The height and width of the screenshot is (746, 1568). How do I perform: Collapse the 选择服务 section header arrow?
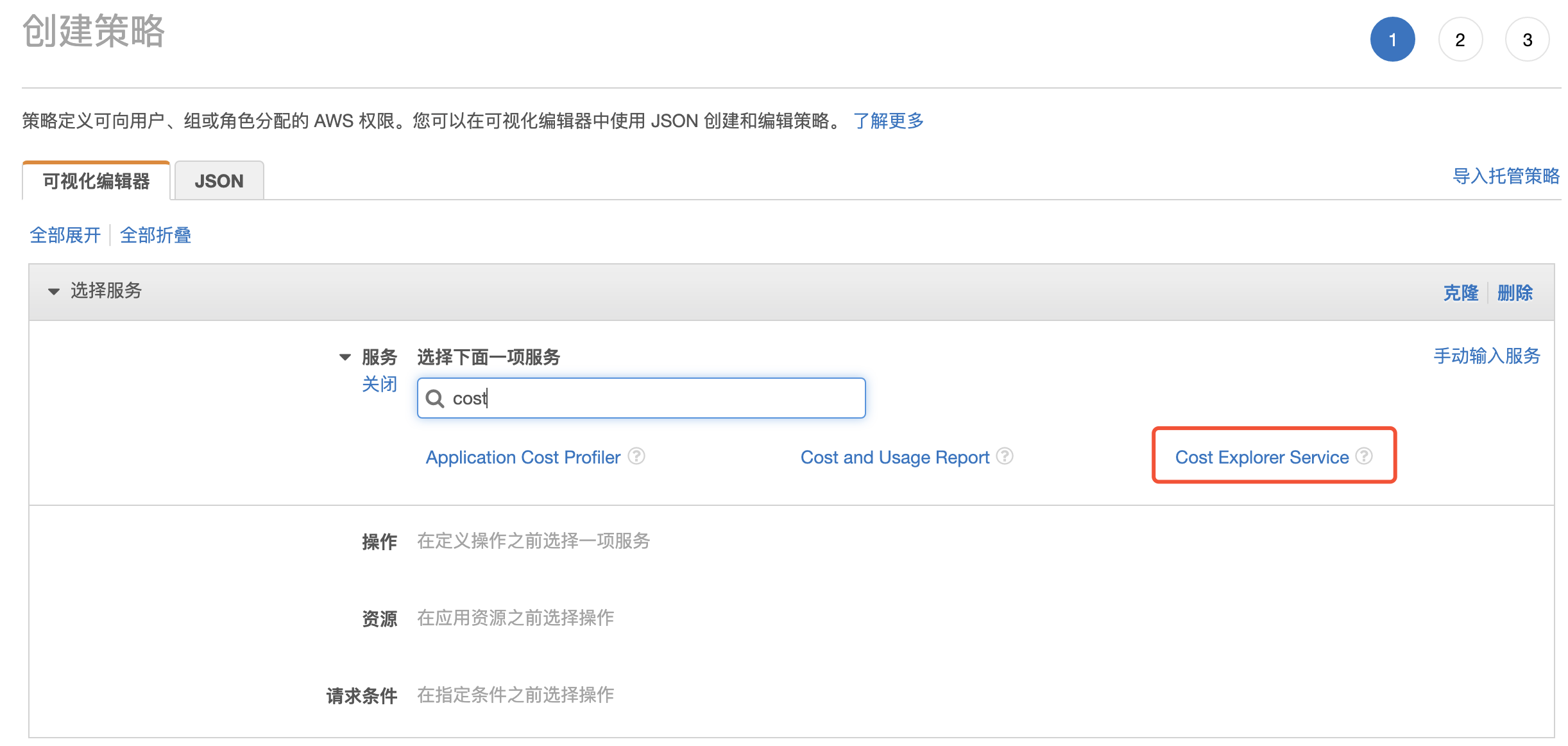54,291
